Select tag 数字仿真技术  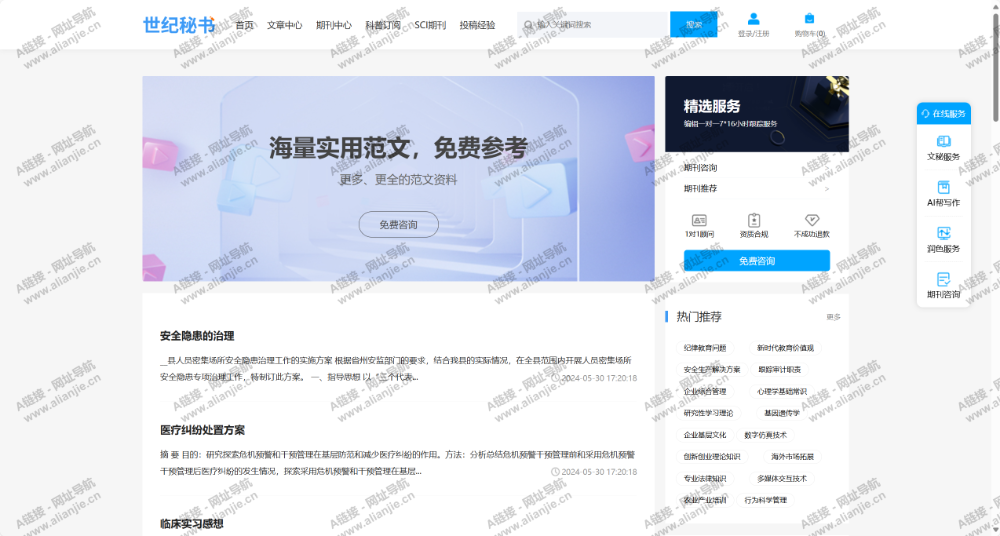pos(765,435)
